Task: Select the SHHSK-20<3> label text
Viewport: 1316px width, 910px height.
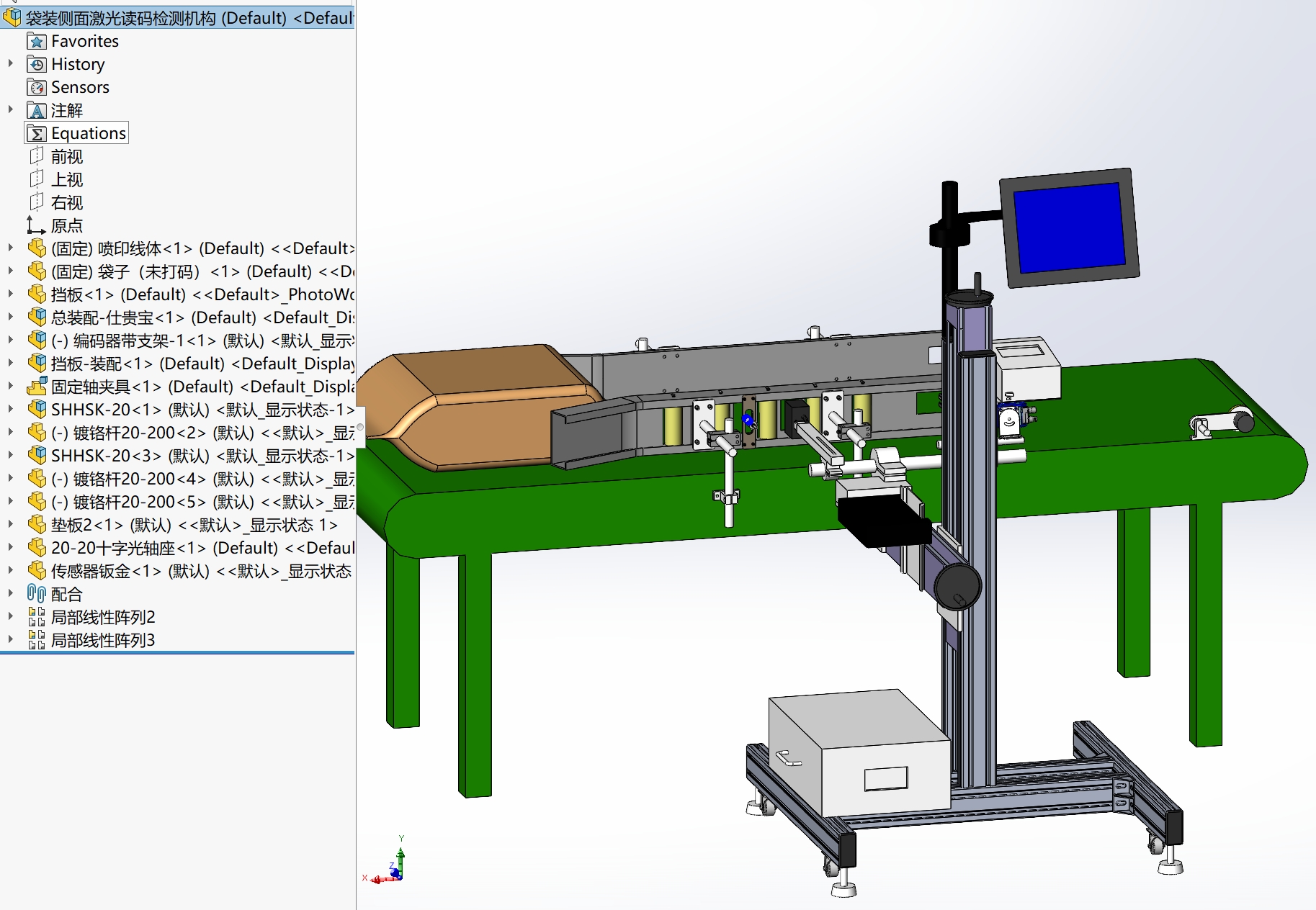Action: 203,456
